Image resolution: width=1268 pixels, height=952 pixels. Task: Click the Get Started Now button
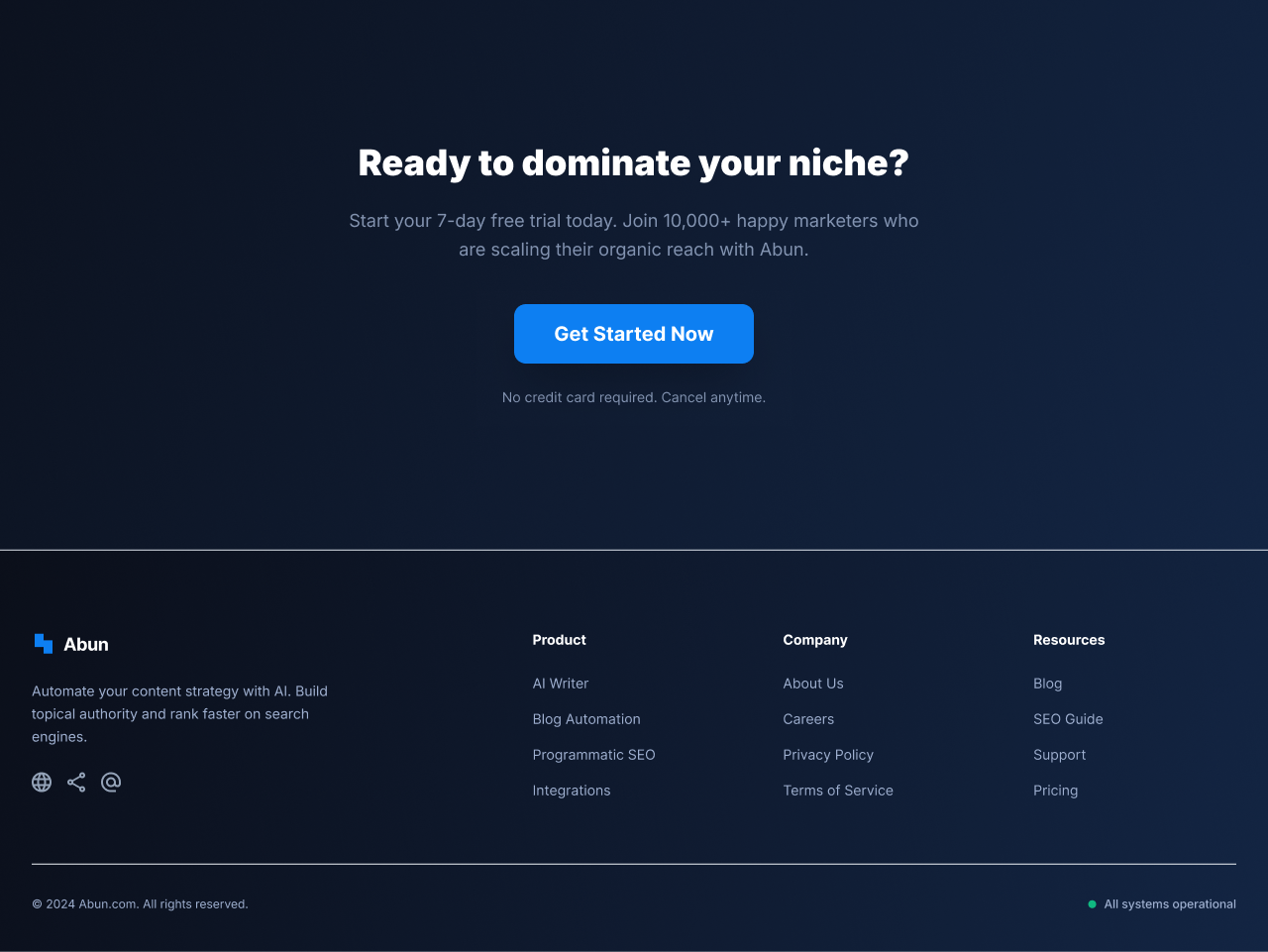click(x=634, y=334)
